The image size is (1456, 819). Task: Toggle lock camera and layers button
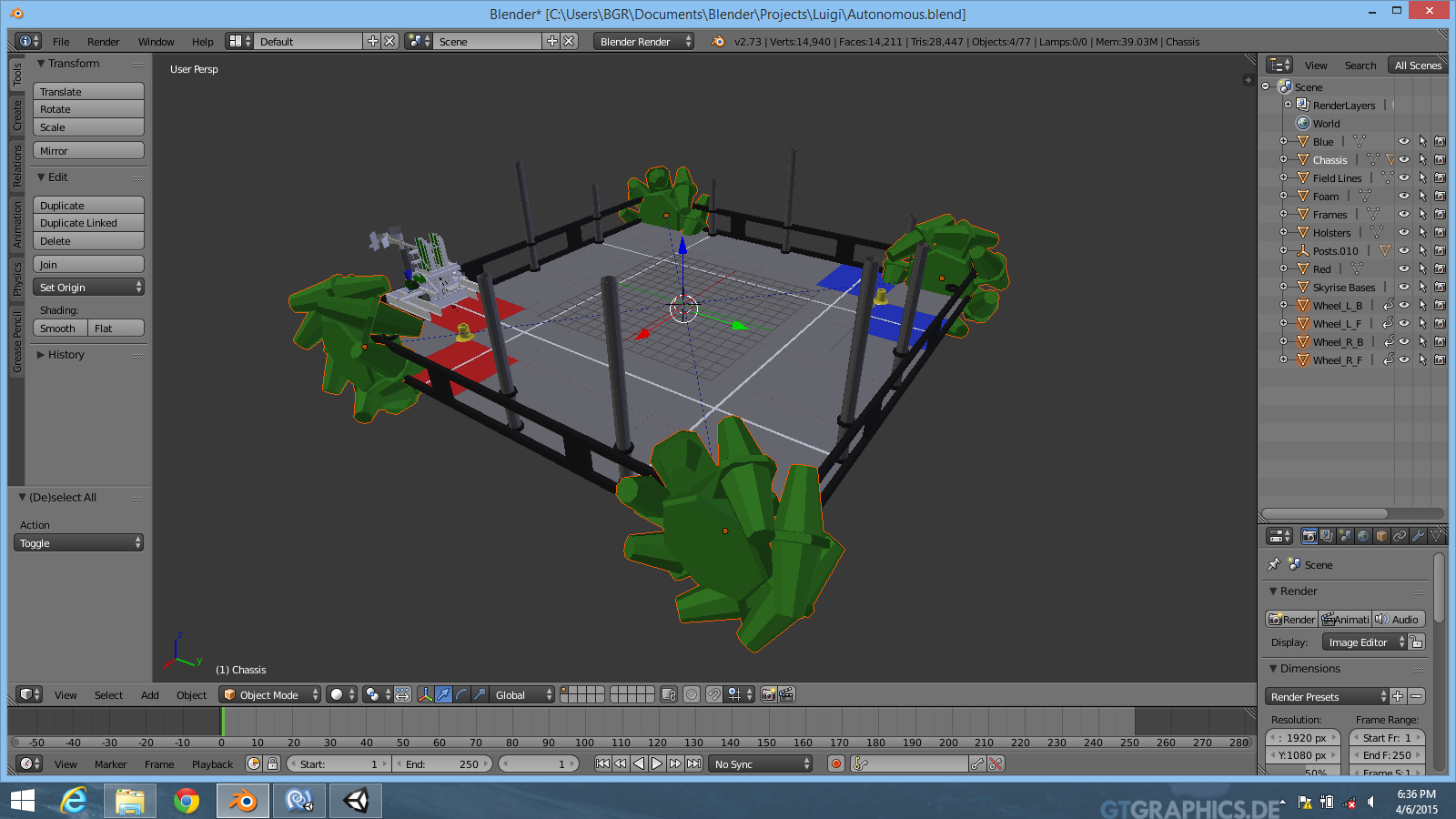669,694
